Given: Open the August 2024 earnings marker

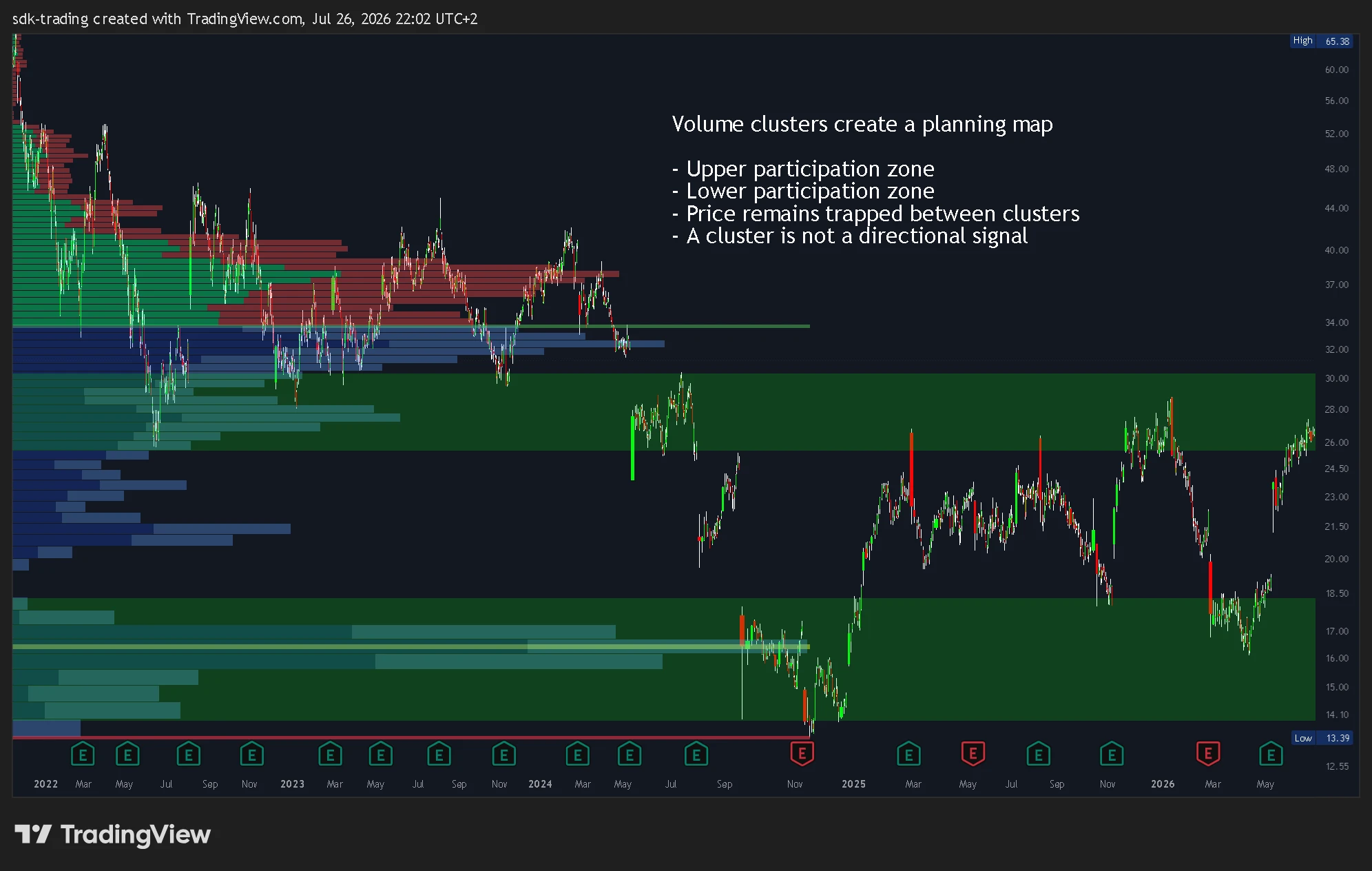Looking at the screenshot, I should click(x=696, y=755).
